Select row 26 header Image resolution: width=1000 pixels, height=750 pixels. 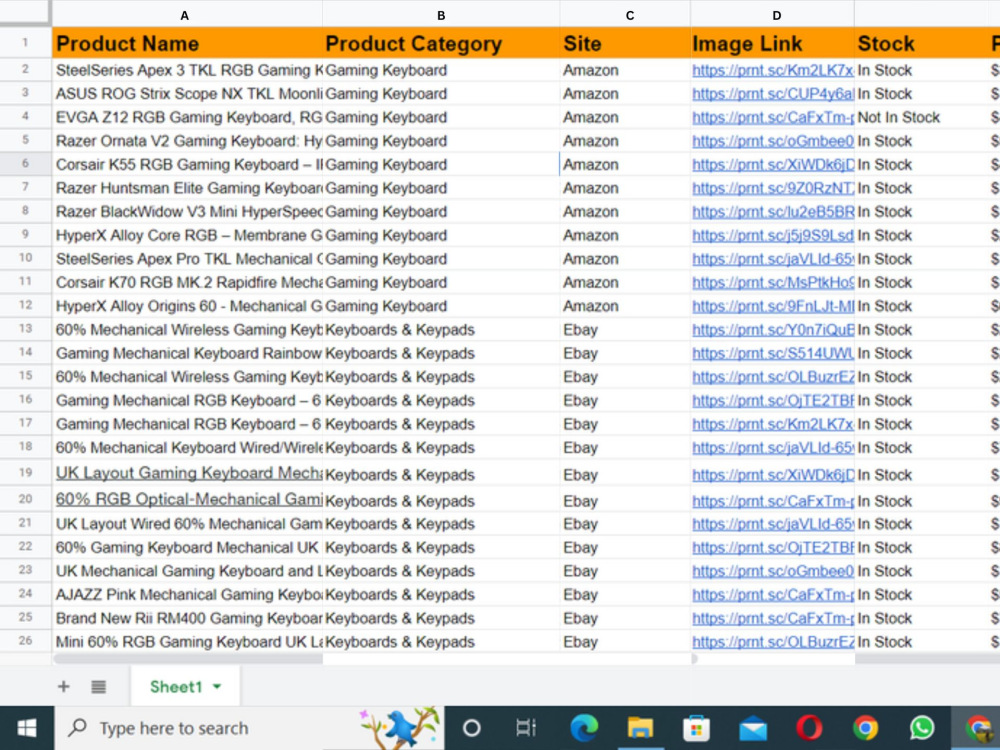[26, 641]
